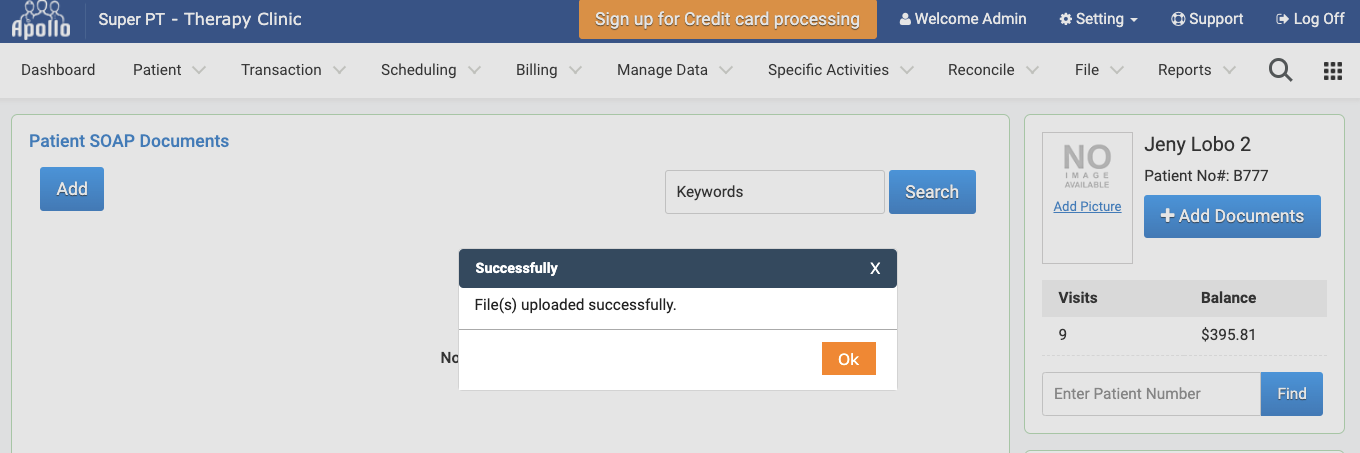Go to the Dashboard tab
Viewport: 1360px width, 453px height.
pos(58,70)
